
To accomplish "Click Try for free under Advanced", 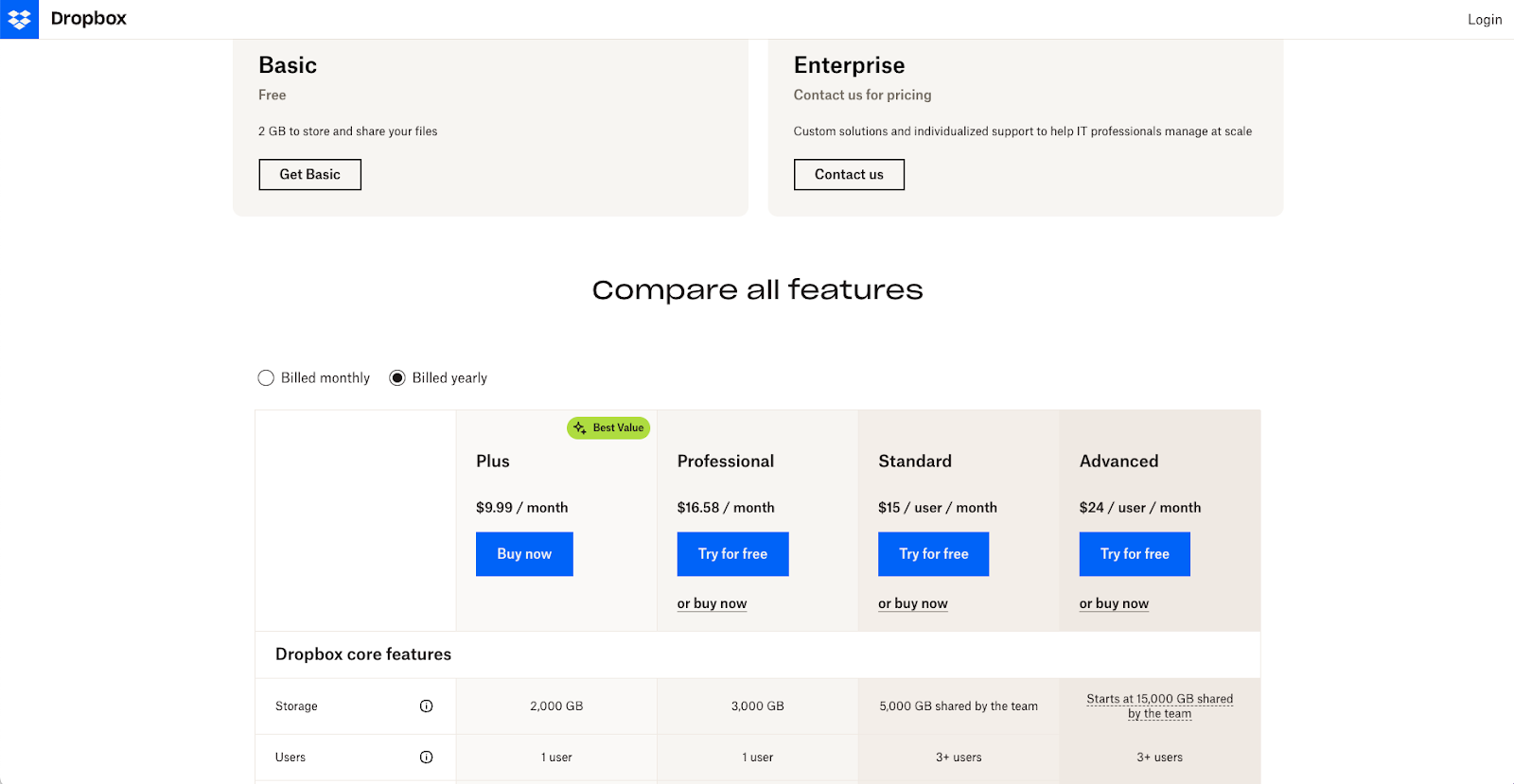I will [x=1135, y=554].
